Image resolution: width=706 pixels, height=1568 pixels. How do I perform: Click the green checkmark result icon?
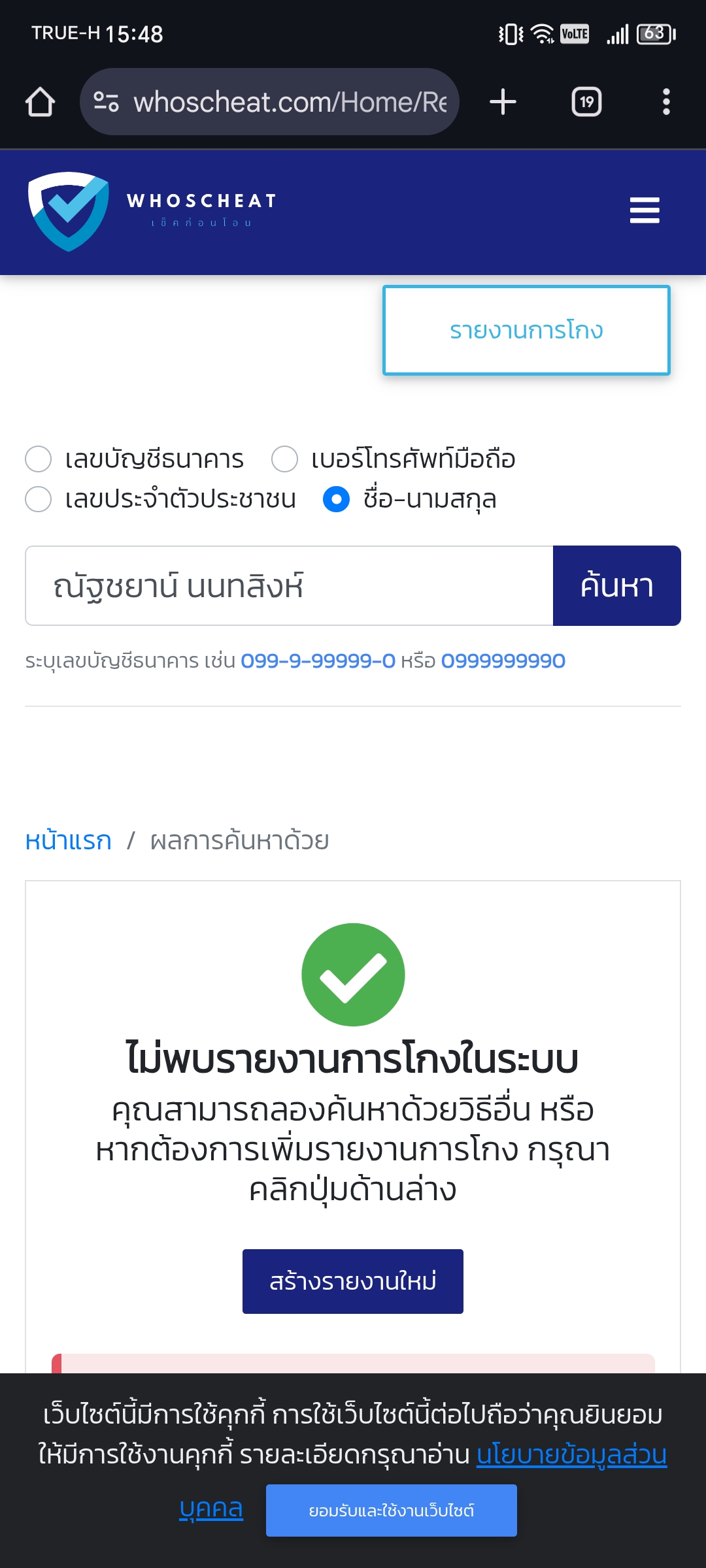(353, 974)
